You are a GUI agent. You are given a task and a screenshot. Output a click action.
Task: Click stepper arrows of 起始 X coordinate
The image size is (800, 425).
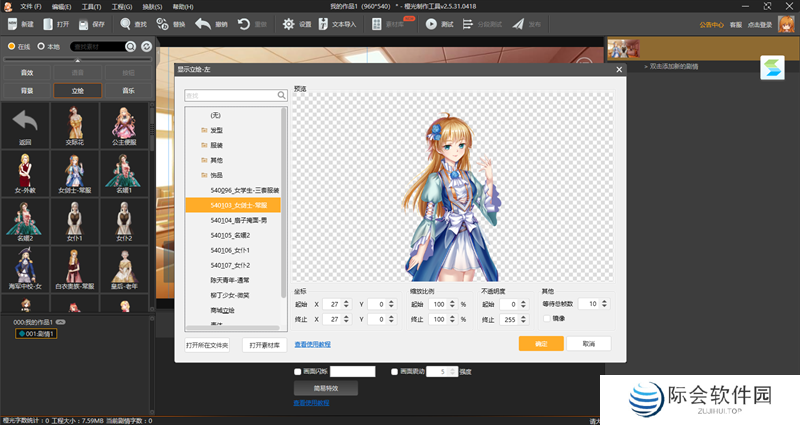click(346, 304)
